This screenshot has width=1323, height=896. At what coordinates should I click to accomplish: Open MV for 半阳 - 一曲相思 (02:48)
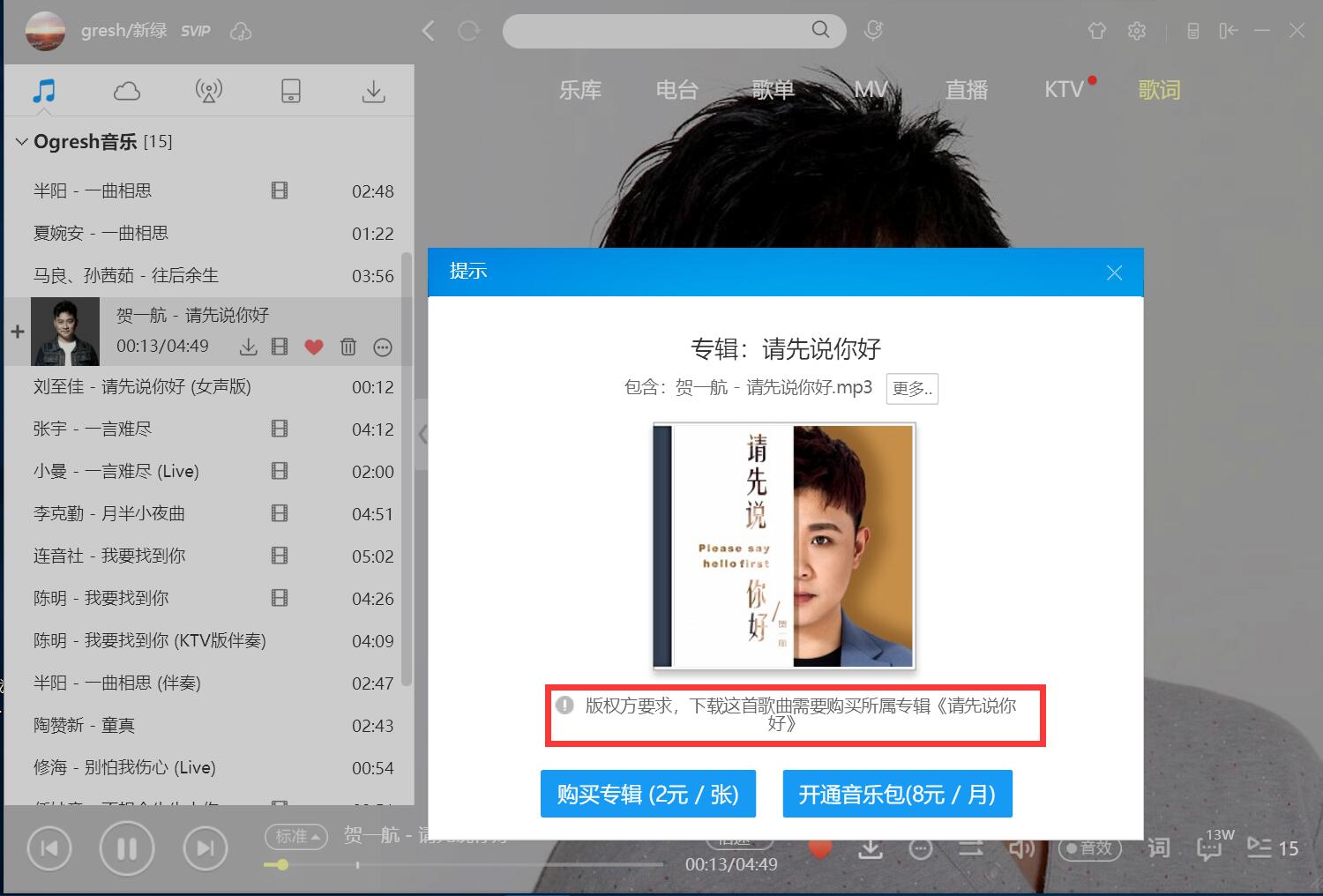pyautogui.click(x=280, y=190)
